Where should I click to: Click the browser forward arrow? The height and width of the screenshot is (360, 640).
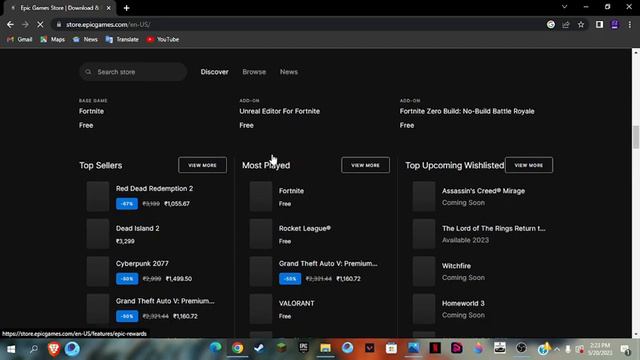(25, 24)
